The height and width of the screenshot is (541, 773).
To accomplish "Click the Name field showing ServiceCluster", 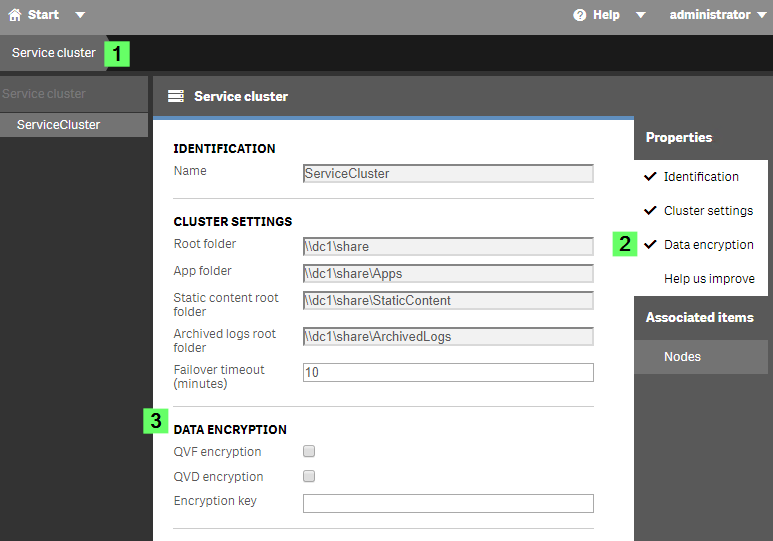I will [x=448, y=174].
